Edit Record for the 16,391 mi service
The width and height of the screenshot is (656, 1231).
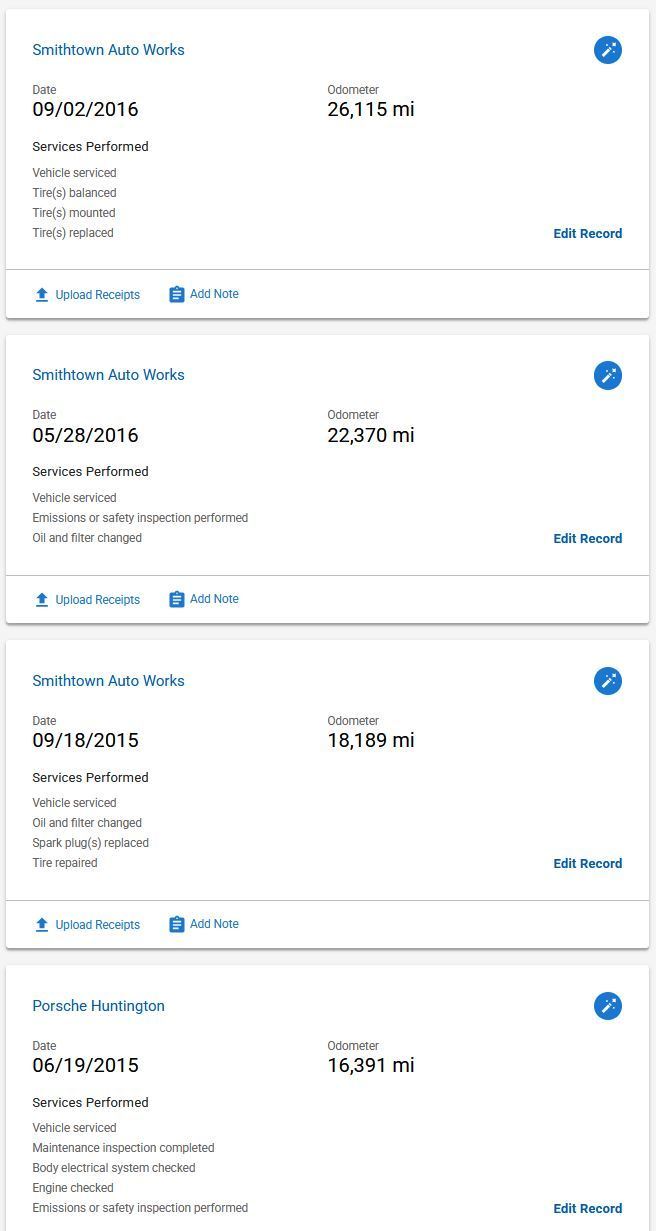point(587,1208)
